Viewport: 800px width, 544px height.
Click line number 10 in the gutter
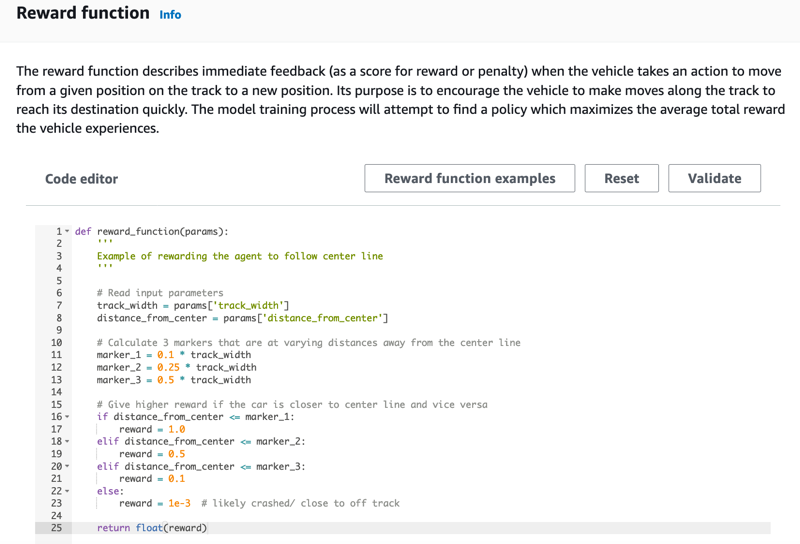(56, 343)
